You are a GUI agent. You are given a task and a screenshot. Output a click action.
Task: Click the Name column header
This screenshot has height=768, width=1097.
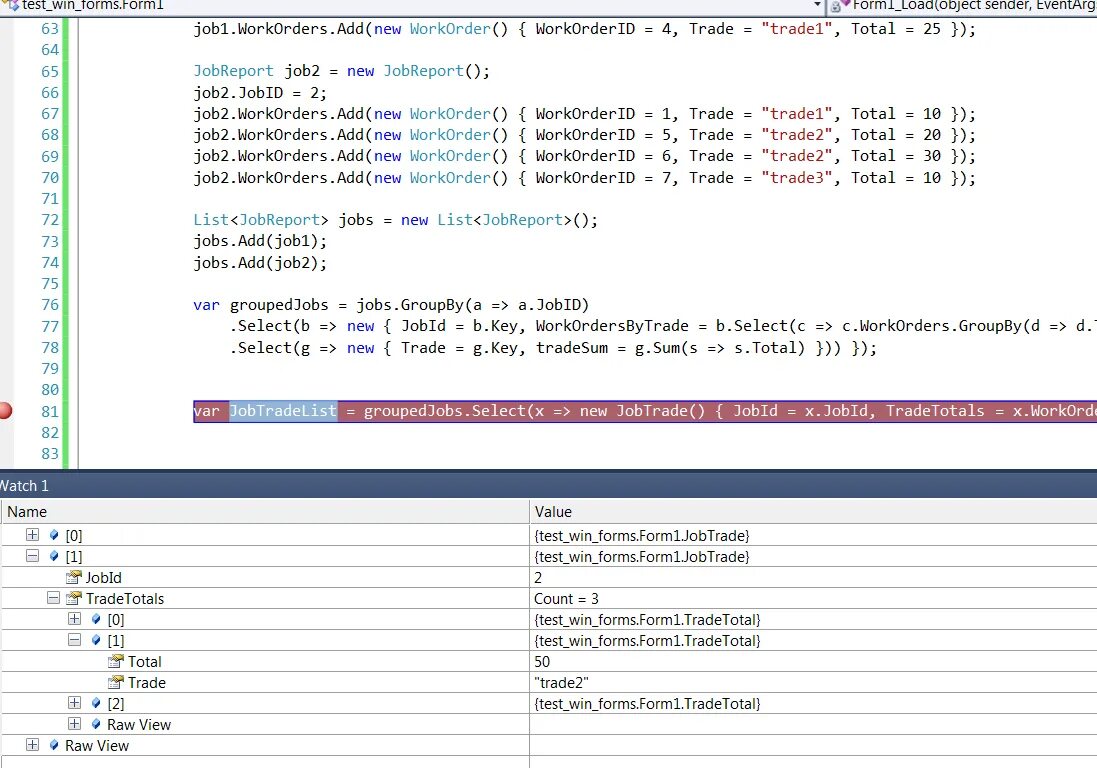pyautogui.click(x=265, y=511)
